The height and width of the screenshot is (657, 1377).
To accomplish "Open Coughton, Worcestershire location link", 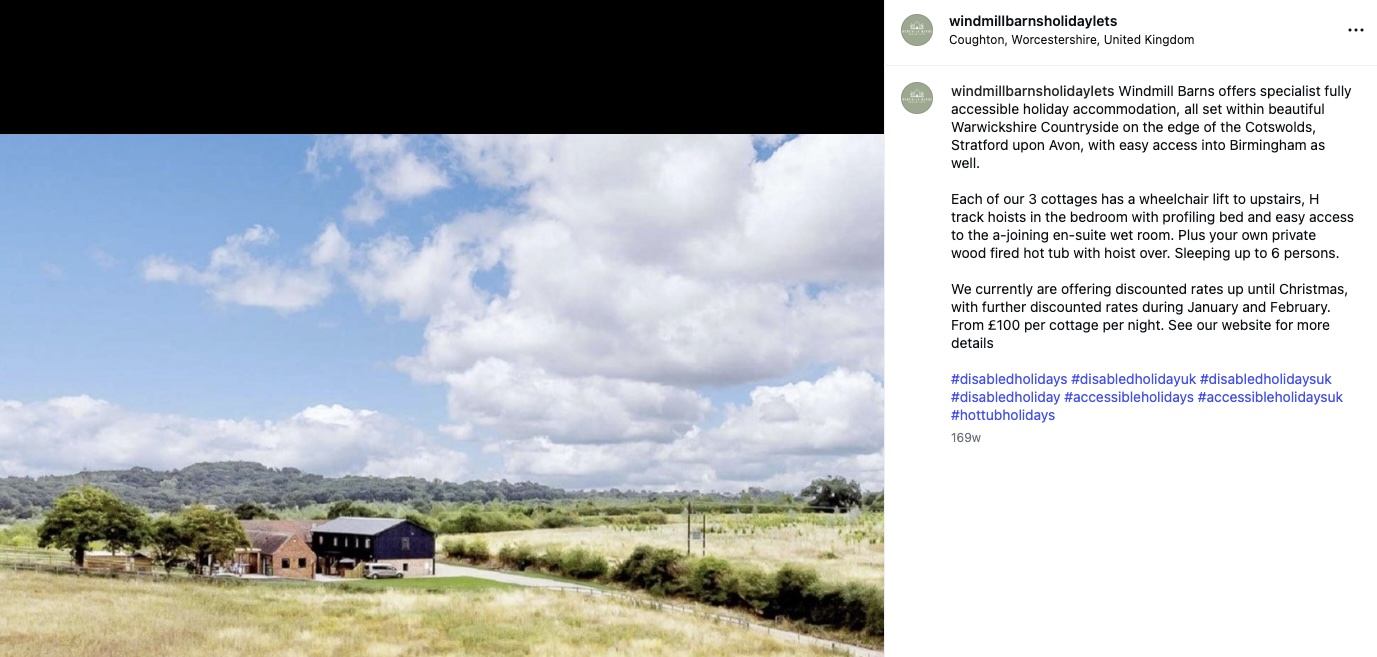I will tap(1071, 40).
